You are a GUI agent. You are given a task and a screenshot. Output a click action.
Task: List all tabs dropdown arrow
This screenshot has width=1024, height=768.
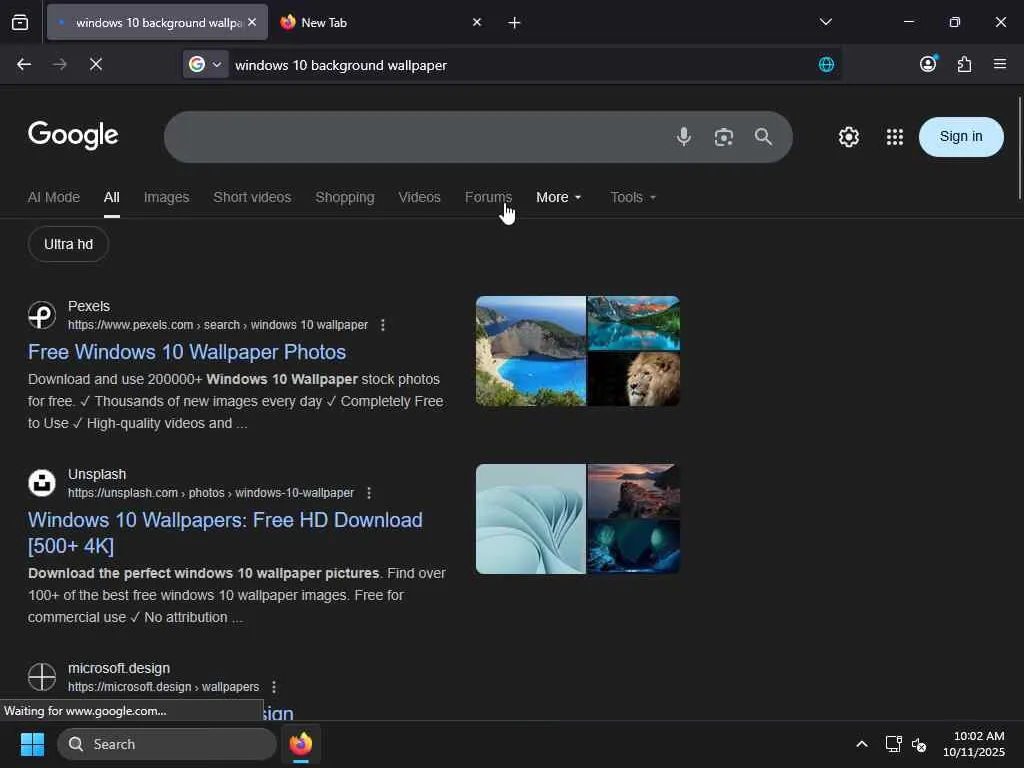[x=825, y=22]
